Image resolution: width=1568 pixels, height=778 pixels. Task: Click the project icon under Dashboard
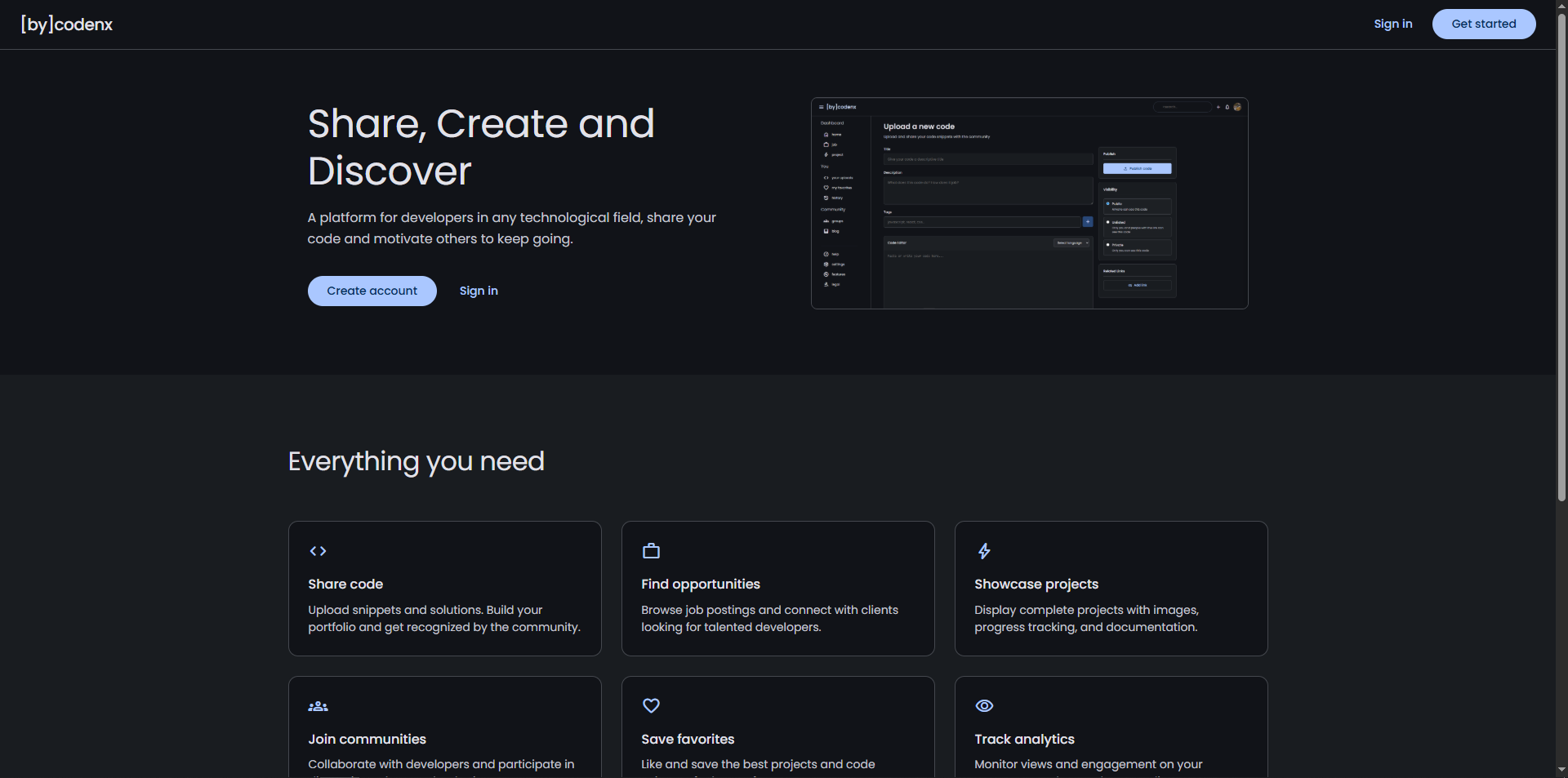826,154
